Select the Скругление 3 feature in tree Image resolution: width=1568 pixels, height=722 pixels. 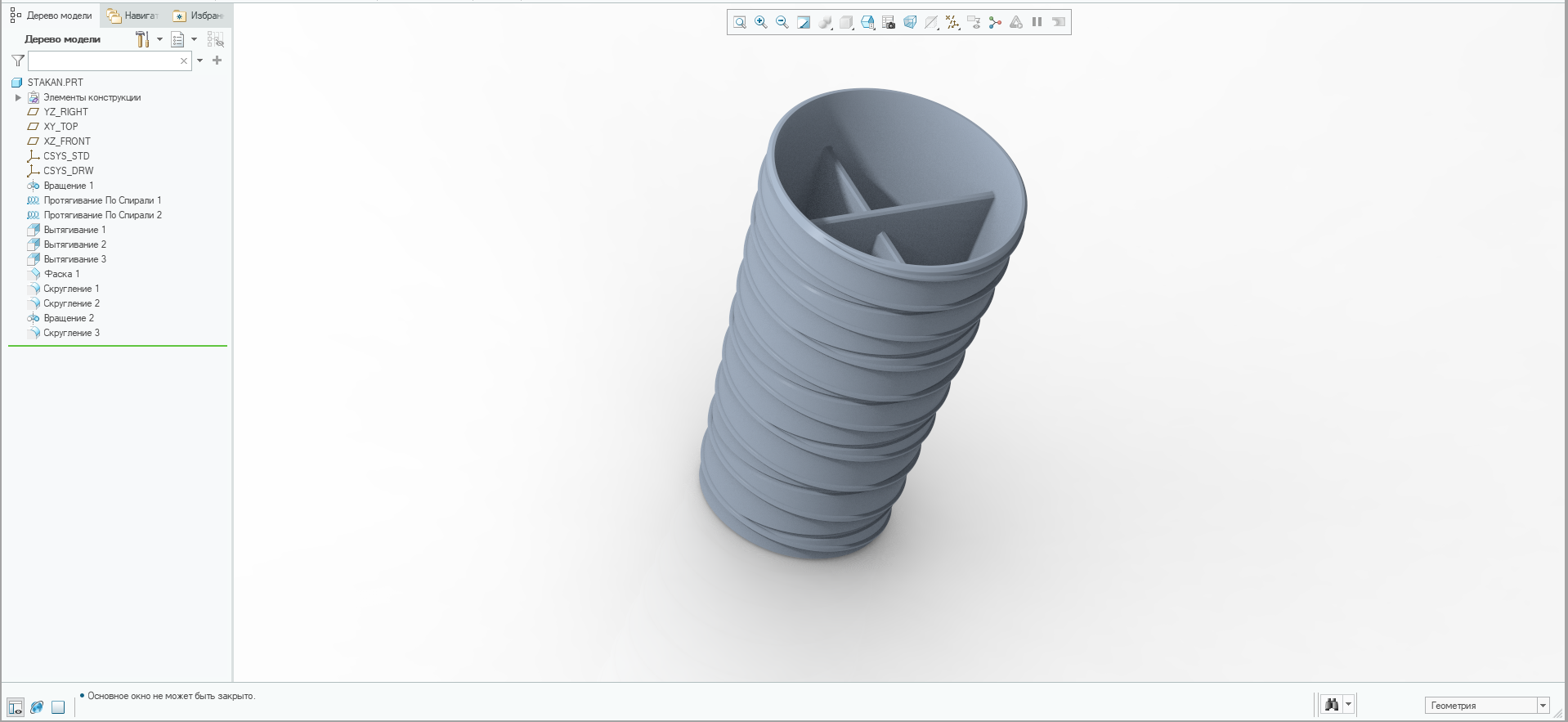[71, 333]
